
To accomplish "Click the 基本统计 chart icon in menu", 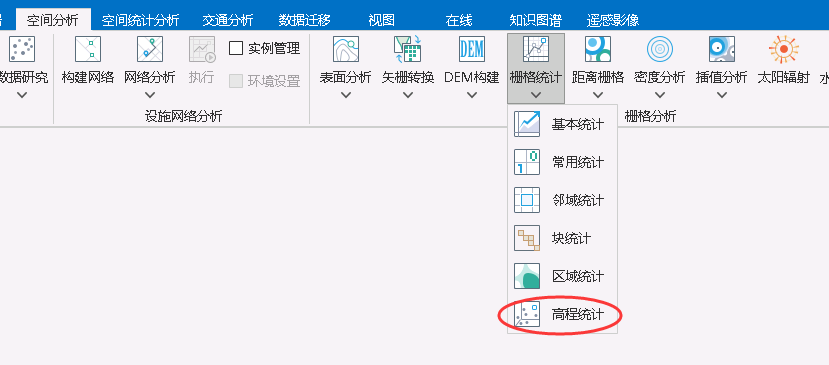I will click(x=527, y=124).
